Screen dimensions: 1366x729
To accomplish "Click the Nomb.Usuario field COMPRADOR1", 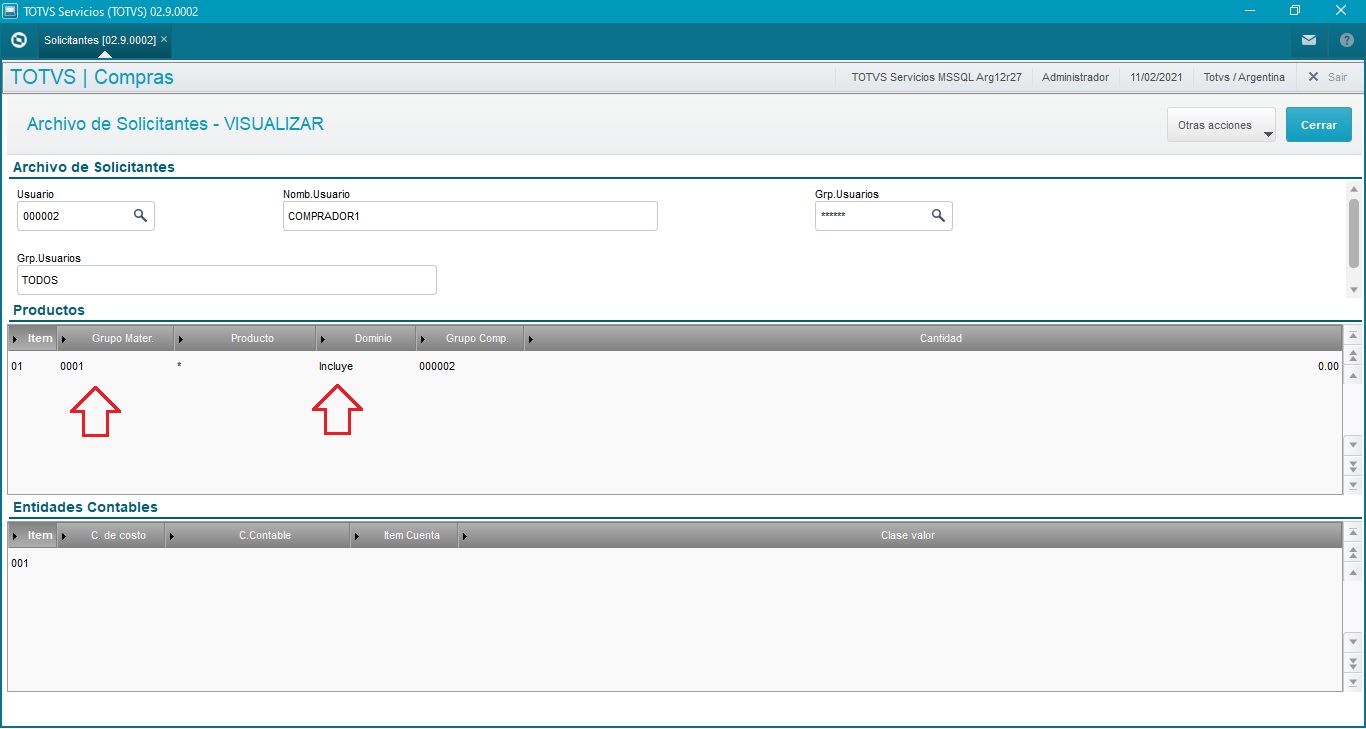I will click(x=470, y=216).
